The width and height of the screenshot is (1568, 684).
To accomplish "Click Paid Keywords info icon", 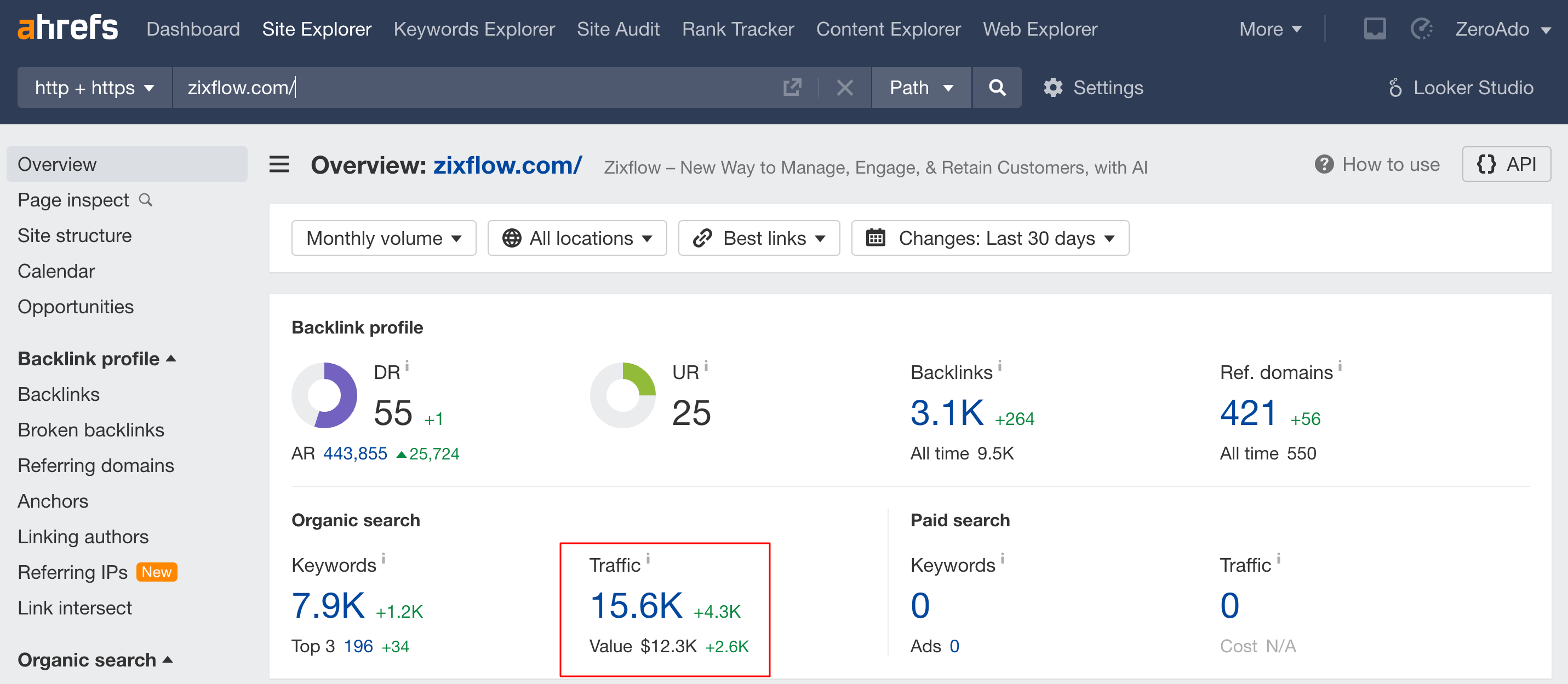I will (1003, 558).
